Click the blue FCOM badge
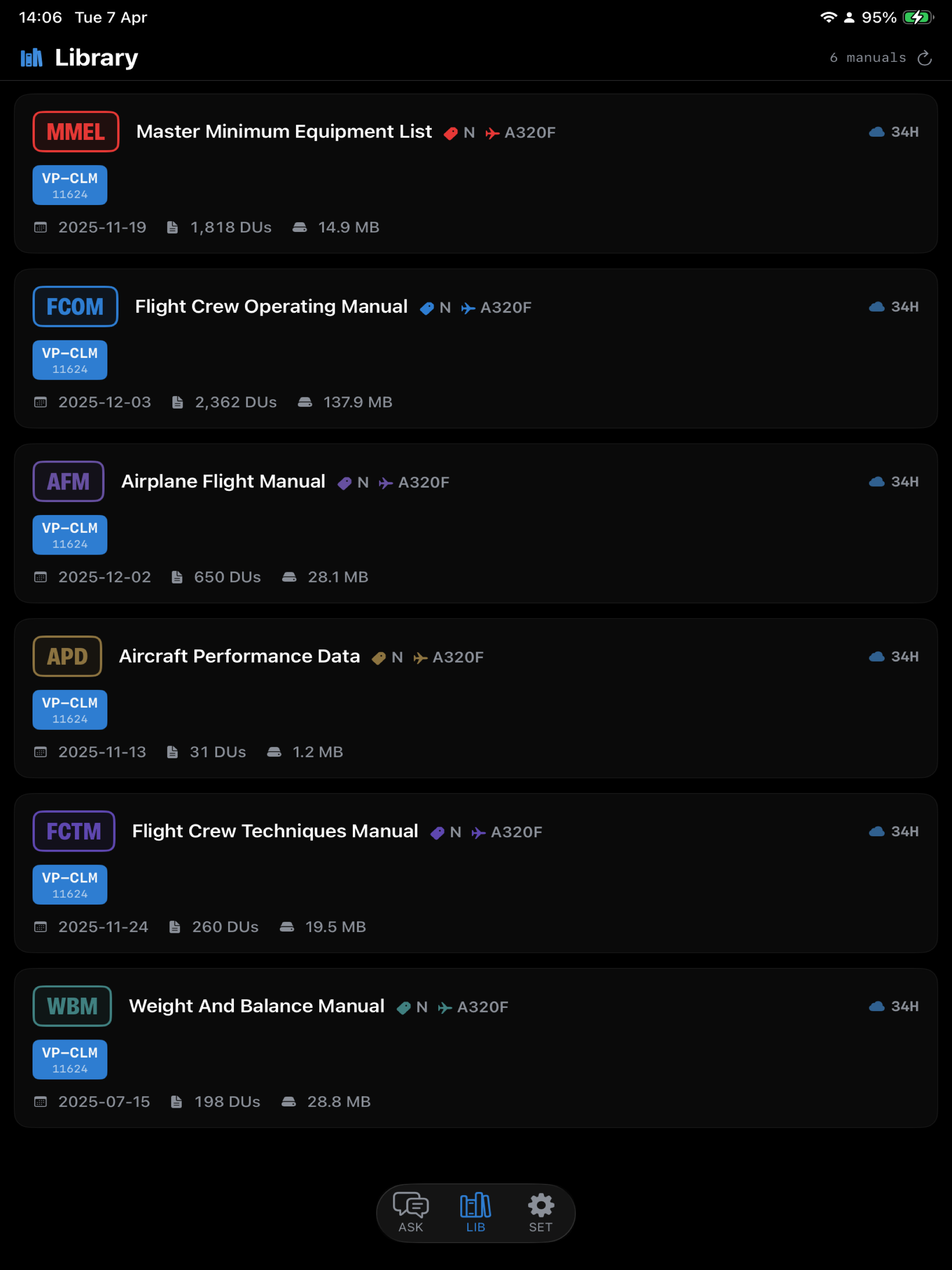Viewport: 952px width, 1270px height. 75,307
